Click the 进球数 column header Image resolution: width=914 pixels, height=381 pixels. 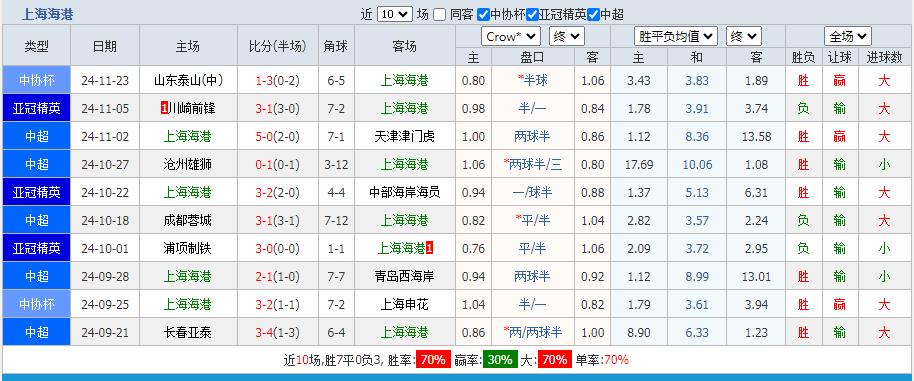(884, 57)
